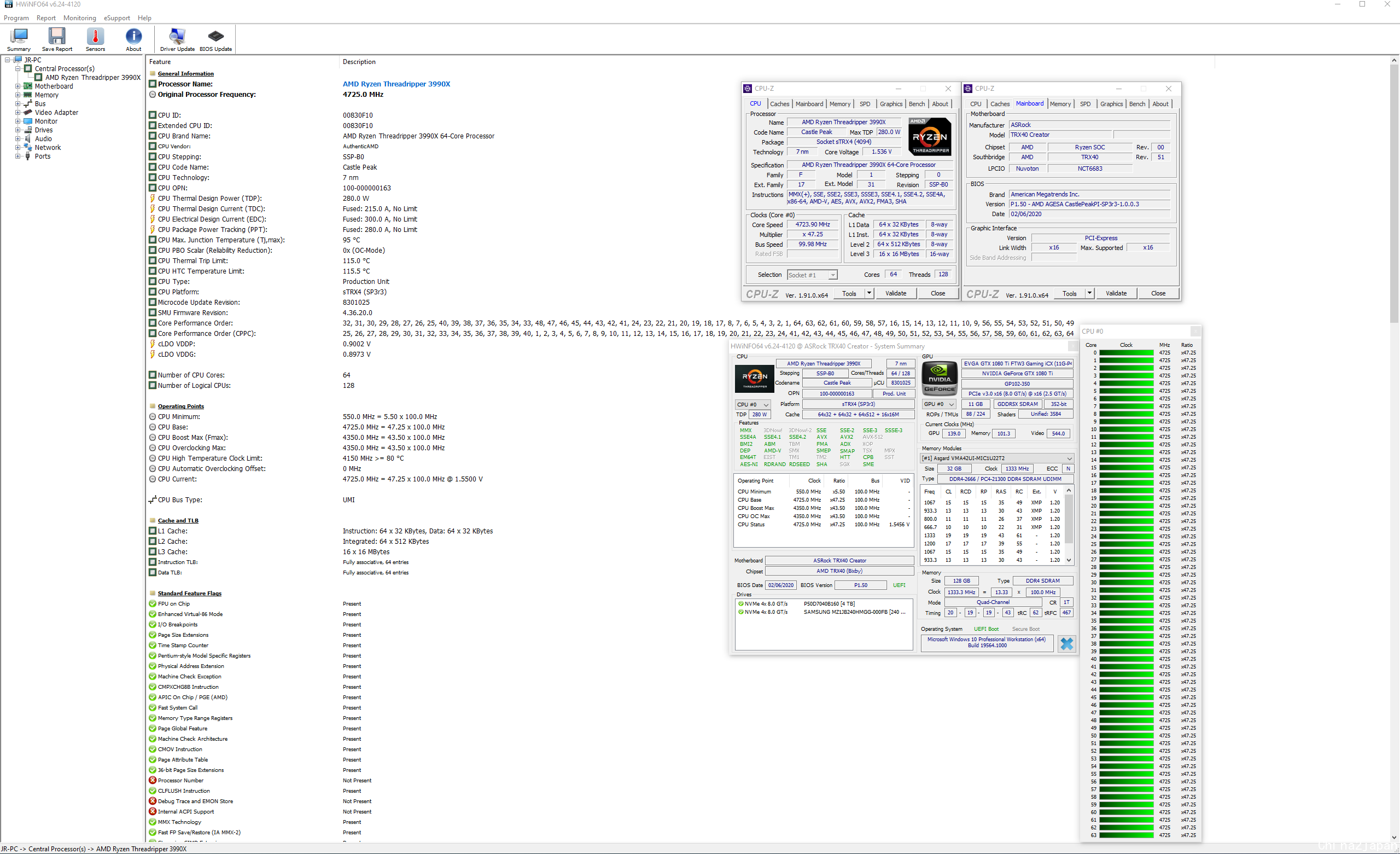Viewport: 1400px width, 854px height.
Task: Collapse the JR-PC root tree node
Action: (8, 60)
